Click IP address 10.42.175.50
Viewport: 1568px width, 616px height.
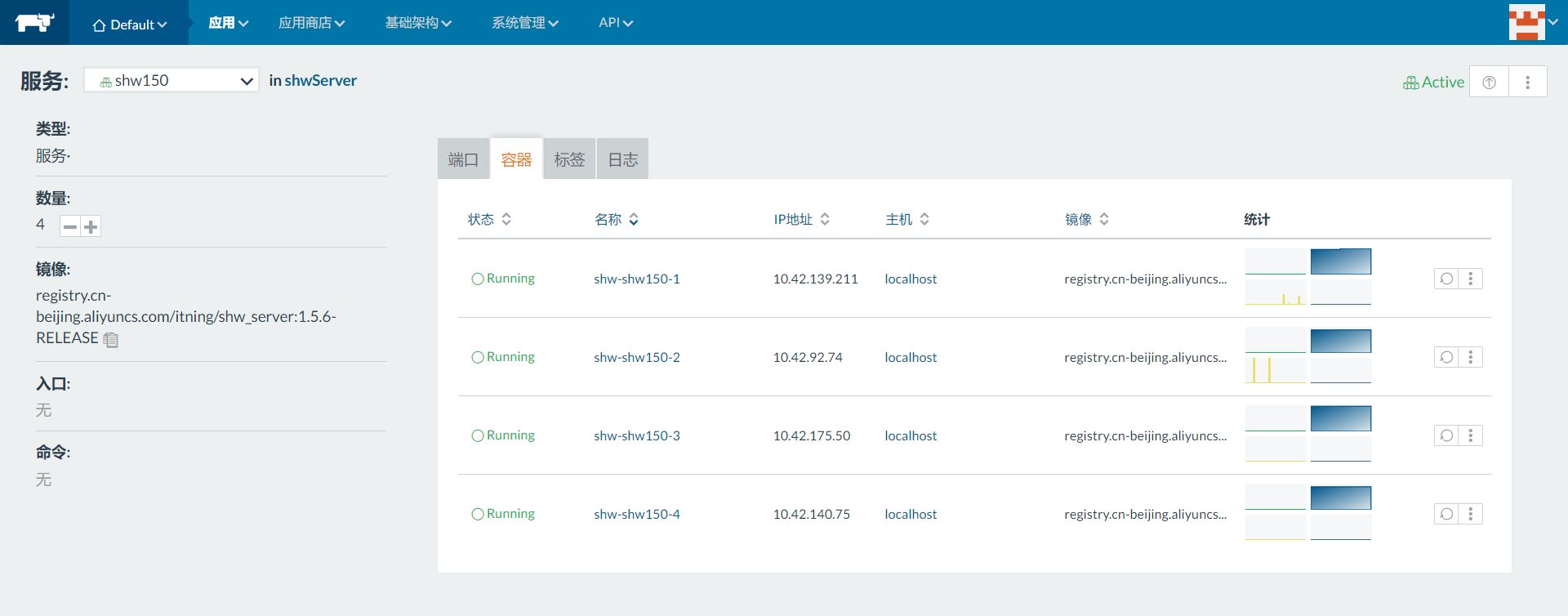(x=812, y=435)
